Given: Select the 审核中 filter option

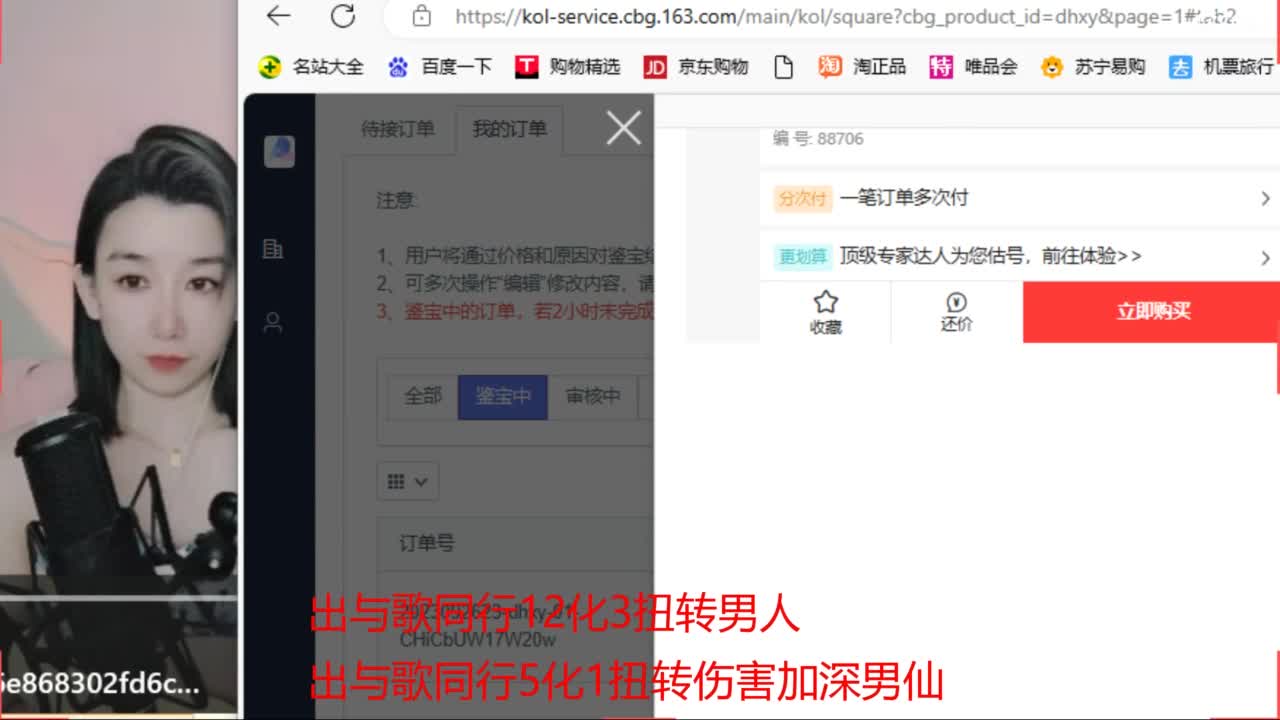Looking at the screenshot, I should [592, 397].
